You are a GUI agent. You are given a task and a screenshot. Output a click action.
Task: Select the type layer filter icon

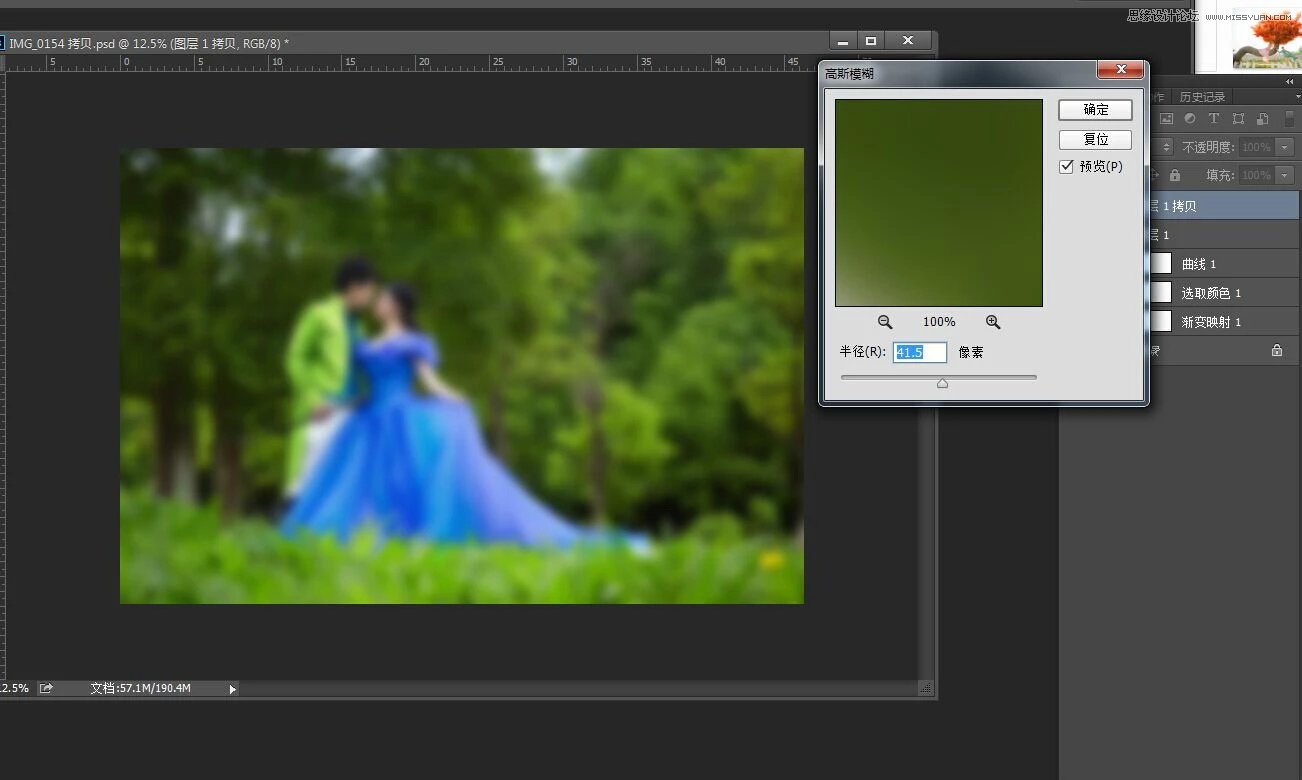(1214, 119)
